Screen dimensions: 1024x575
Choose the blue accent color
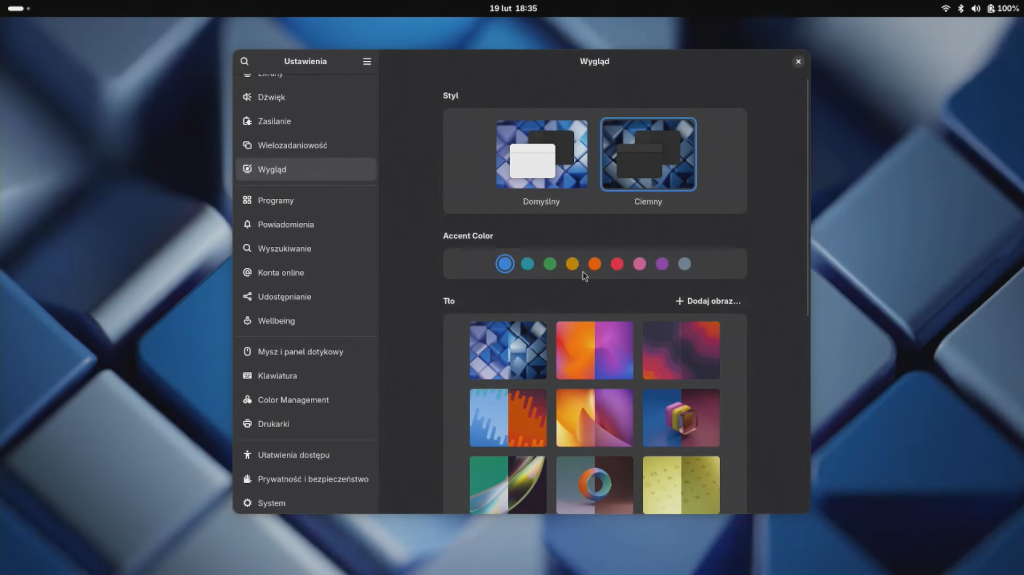click(x=505, y=264)
